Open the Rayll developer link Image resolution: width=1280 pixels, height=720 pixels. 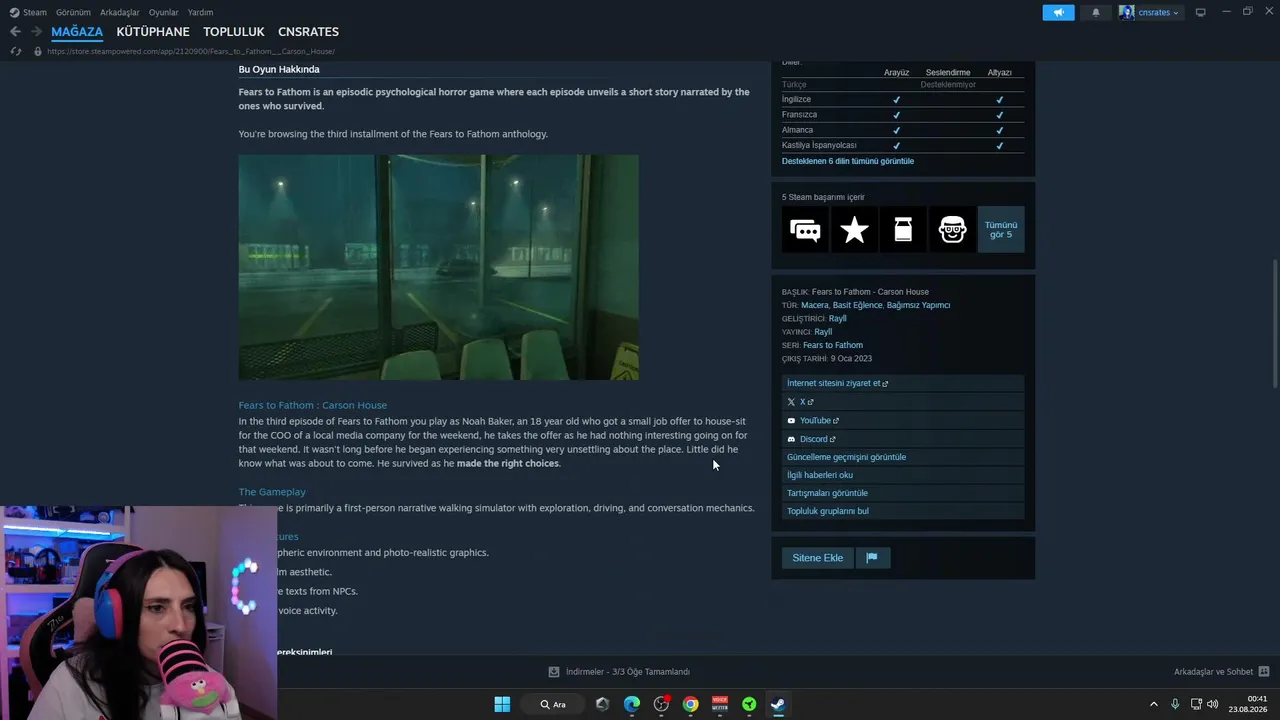pos(838,319)
